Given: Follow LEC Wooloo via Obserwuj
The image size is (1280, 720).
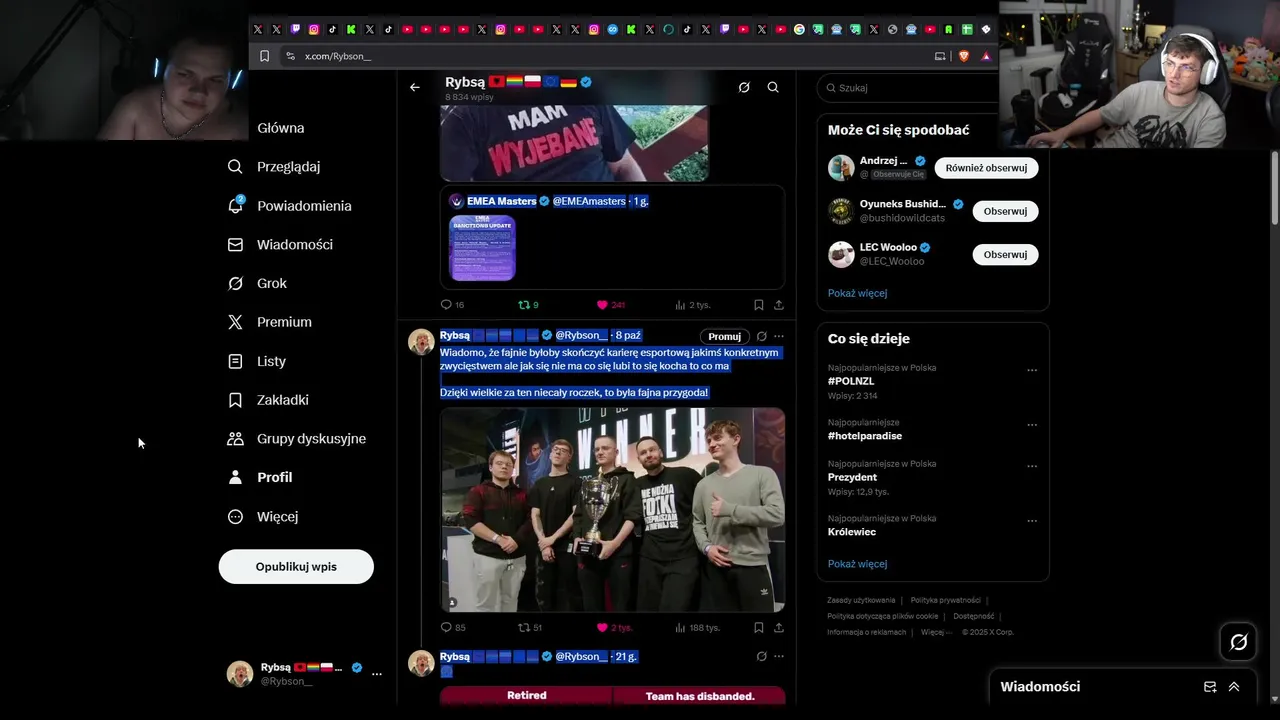Looking at the screenshot, I should pyautogui.click(x=1005, y=254).
